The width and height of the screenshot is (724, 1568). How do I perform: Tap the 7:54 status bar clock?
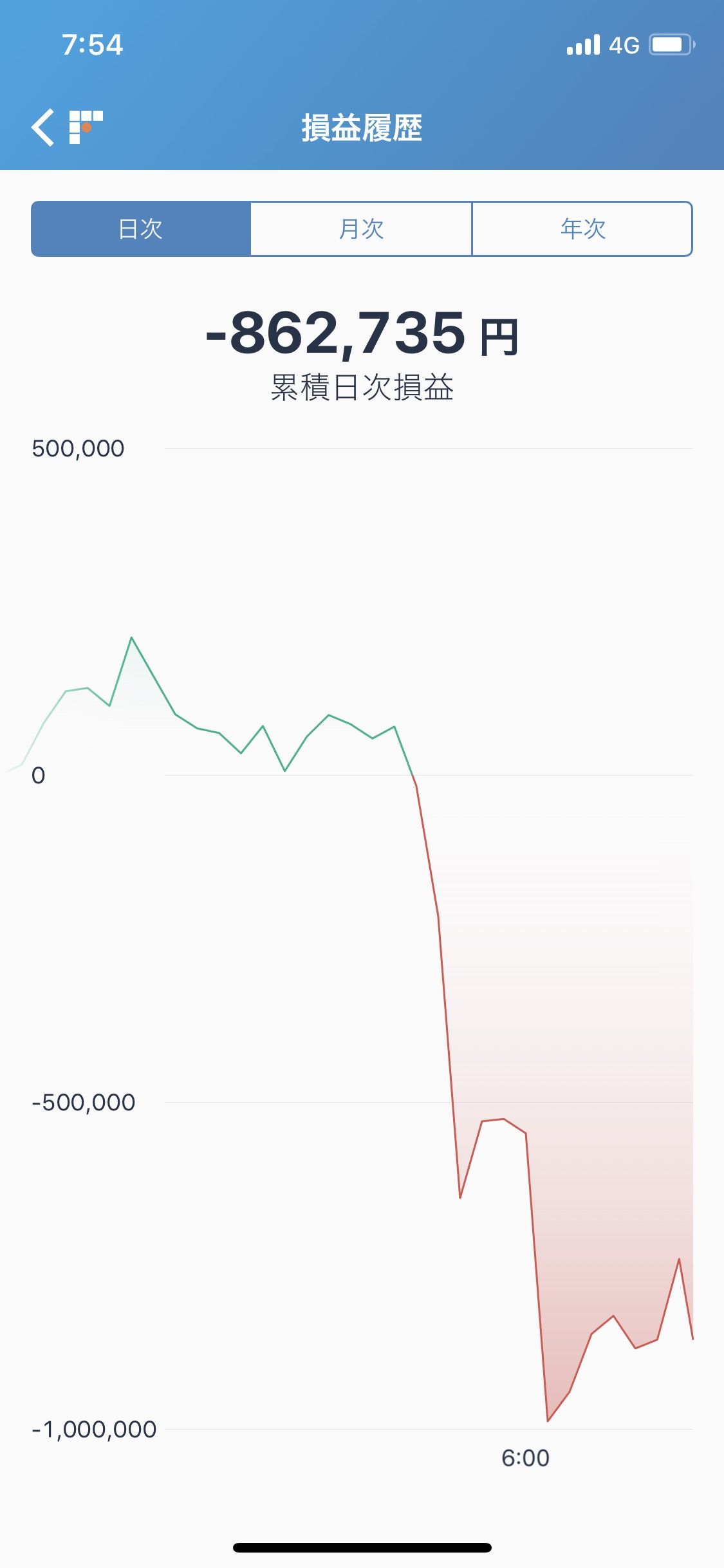pyautogui.click(x=92, y=45)
